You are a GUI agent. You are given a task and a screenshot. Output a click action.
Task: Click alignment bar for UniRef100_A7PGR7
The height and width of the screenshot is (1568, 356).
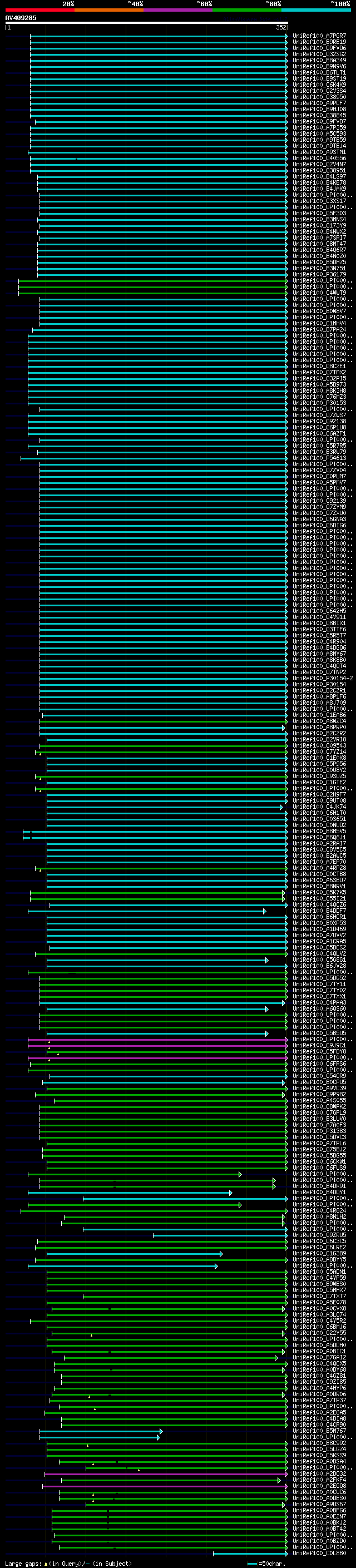[x=159, y=36]
